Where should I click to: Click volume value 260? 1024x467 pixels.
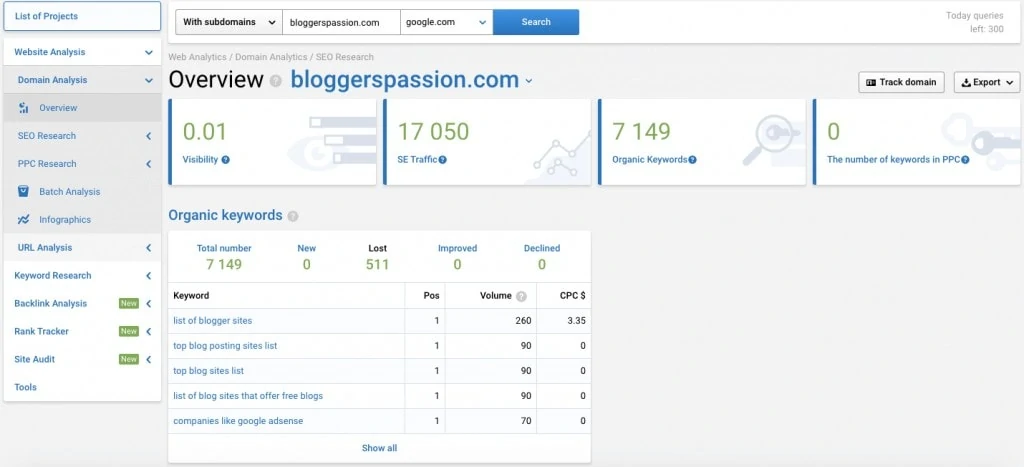coord(524,321)
